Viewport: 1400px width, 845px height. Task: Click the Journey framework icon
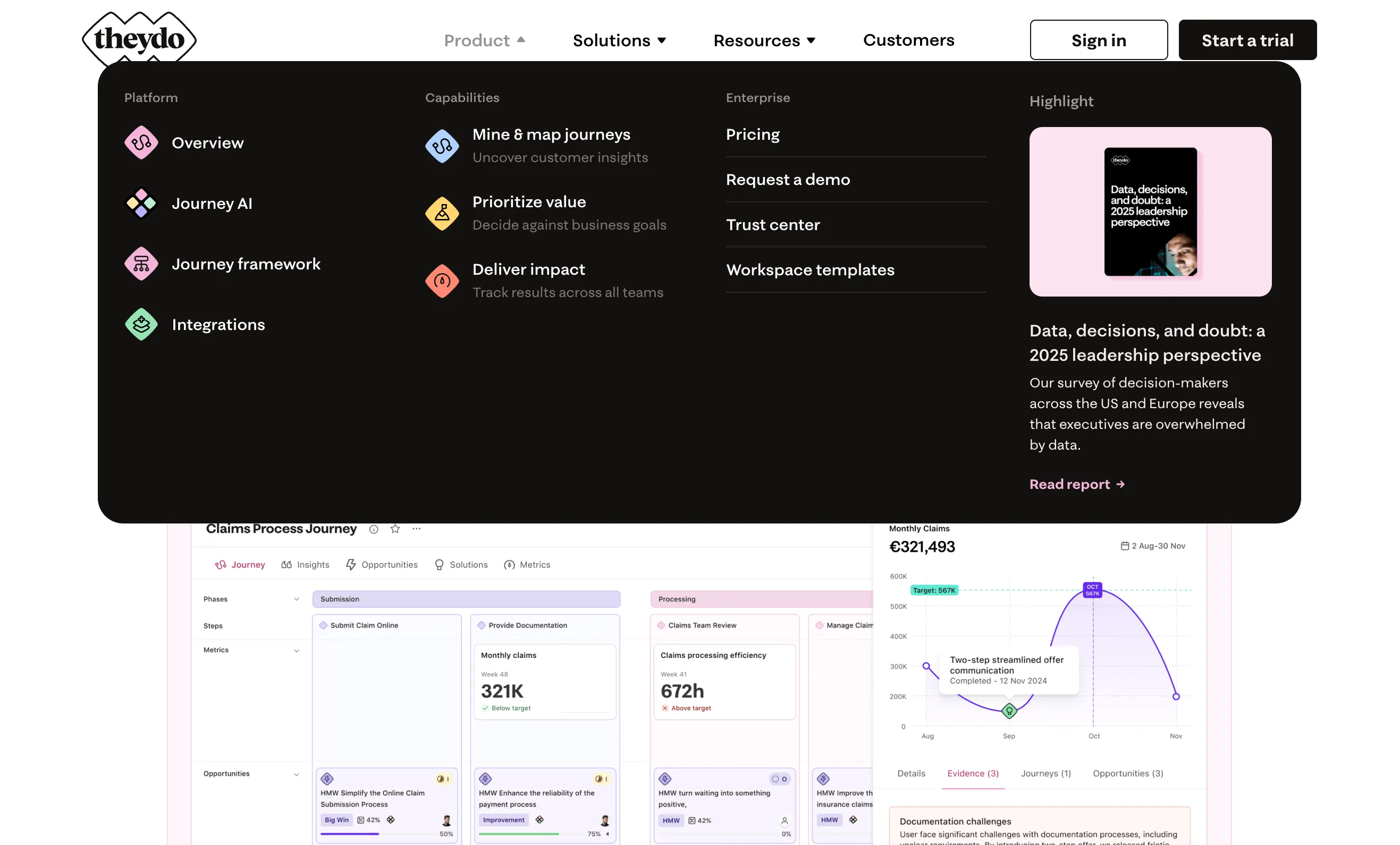(141, 264)
